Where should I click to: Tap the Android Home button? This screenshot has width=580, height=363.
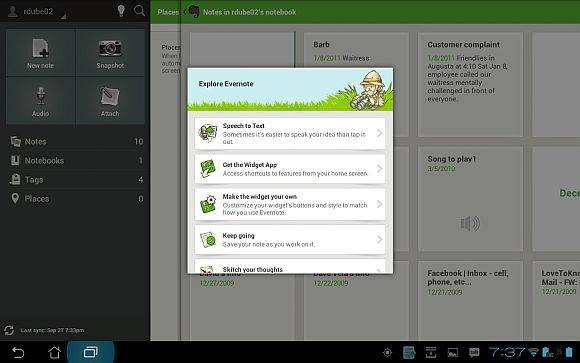(x=55, y=352)
